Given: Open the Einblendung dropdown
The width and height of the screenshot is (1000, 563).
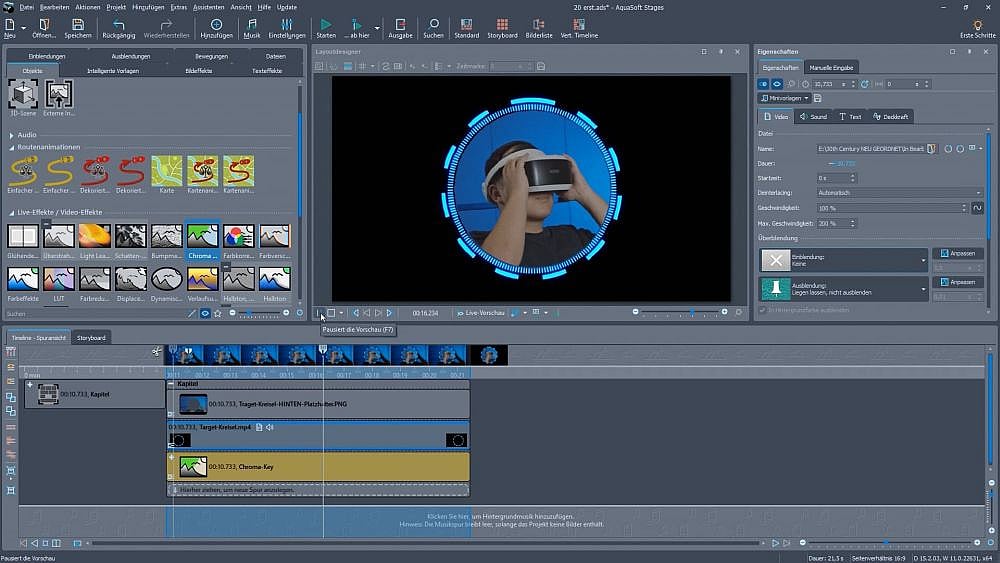Looking at the screenshot, I should (924, 261).
